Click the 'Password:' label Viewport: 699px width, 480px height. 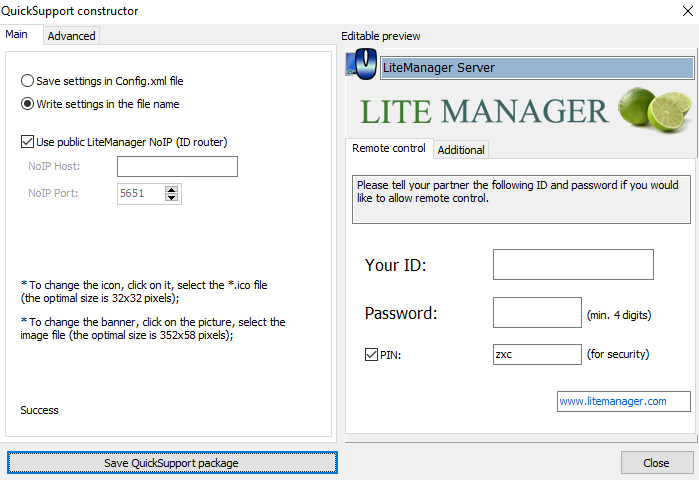401,313
